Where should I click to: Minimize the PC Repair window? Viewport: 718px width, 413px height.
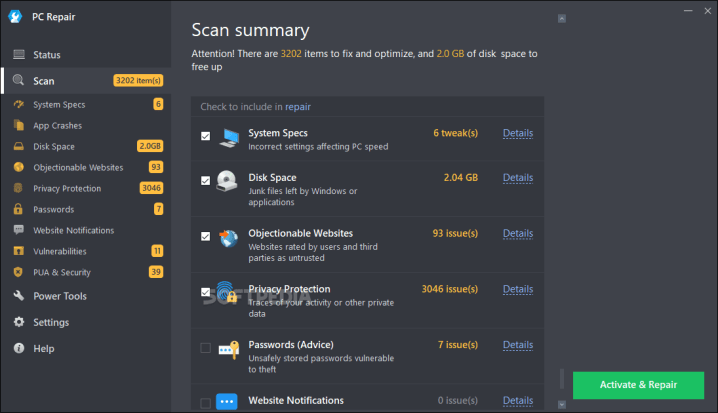click(688, 11)
